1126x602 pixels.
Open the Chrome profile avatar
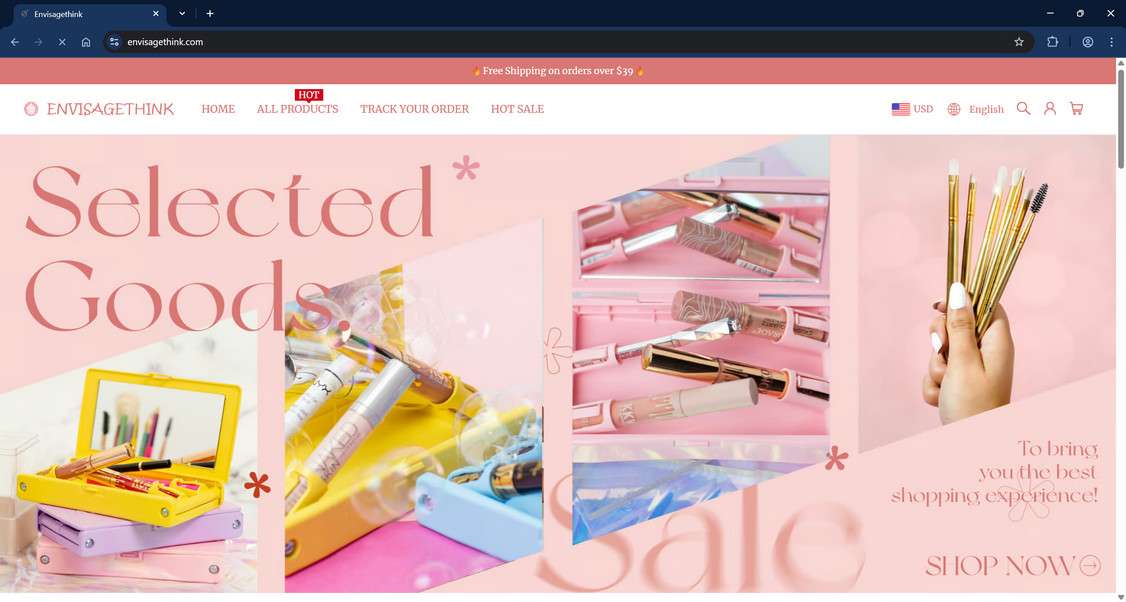(x=1087, y=42)
